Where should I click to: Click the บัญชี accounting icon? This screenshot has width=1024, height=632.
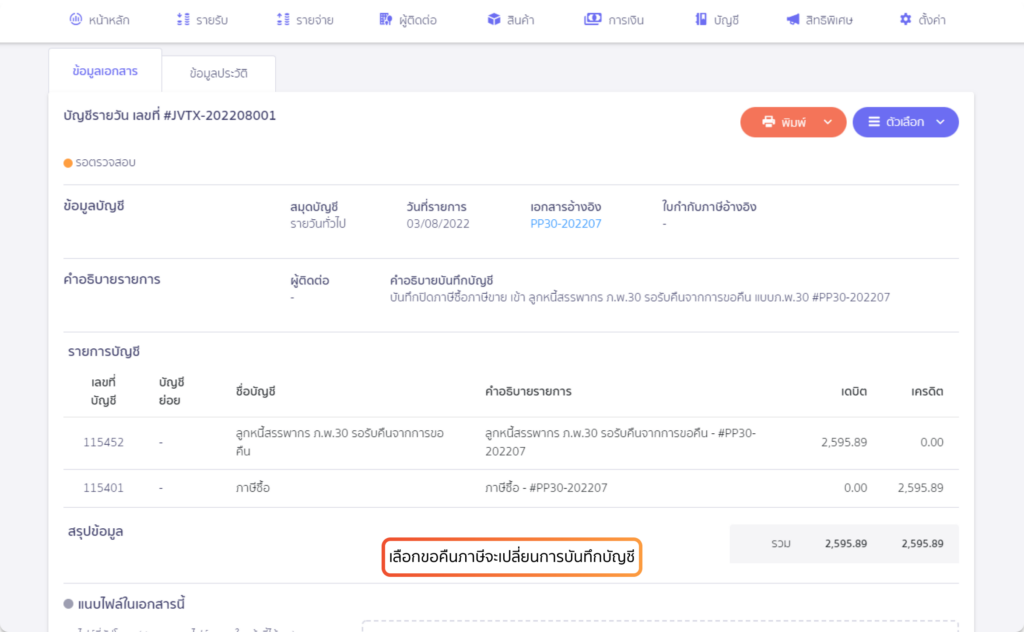[701, 20]
